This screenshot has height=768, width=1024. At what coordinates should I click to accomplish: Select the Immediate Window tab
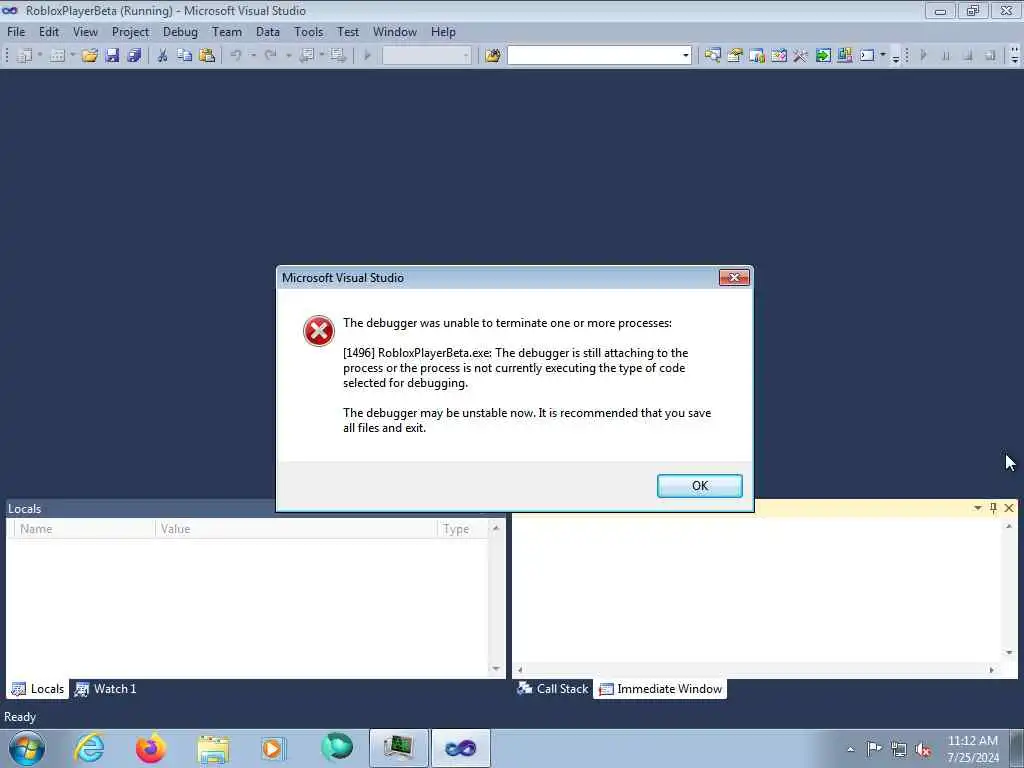click(x=660, y=689)
